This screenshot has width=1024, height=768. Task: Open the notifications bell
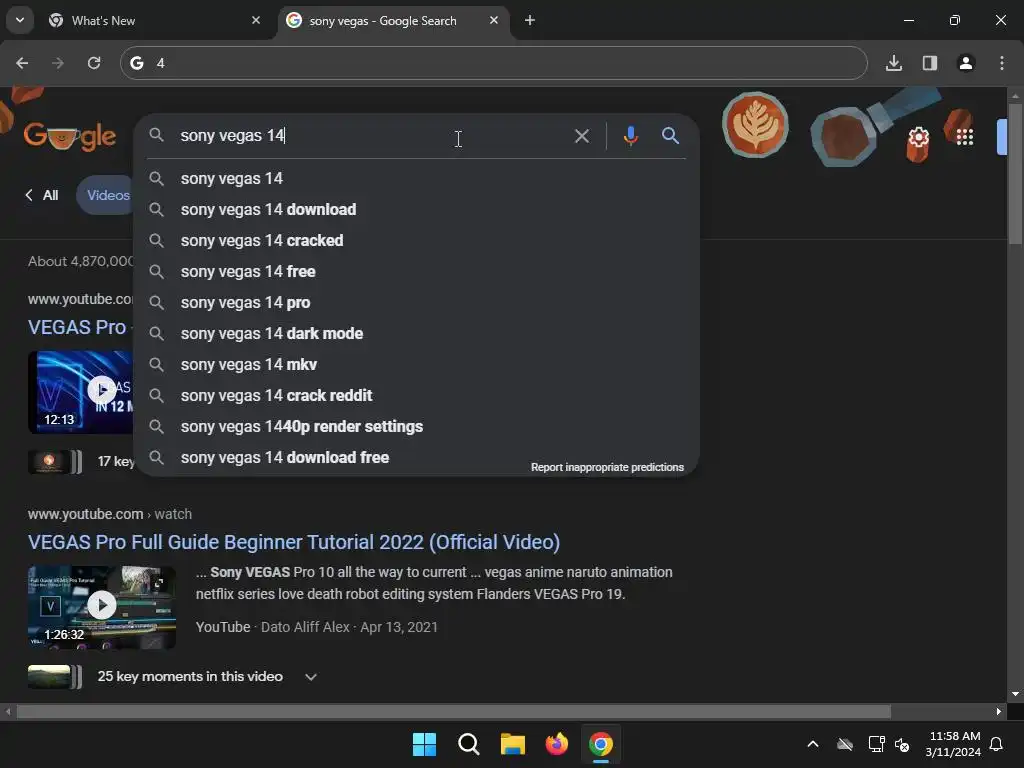(997, 744)
